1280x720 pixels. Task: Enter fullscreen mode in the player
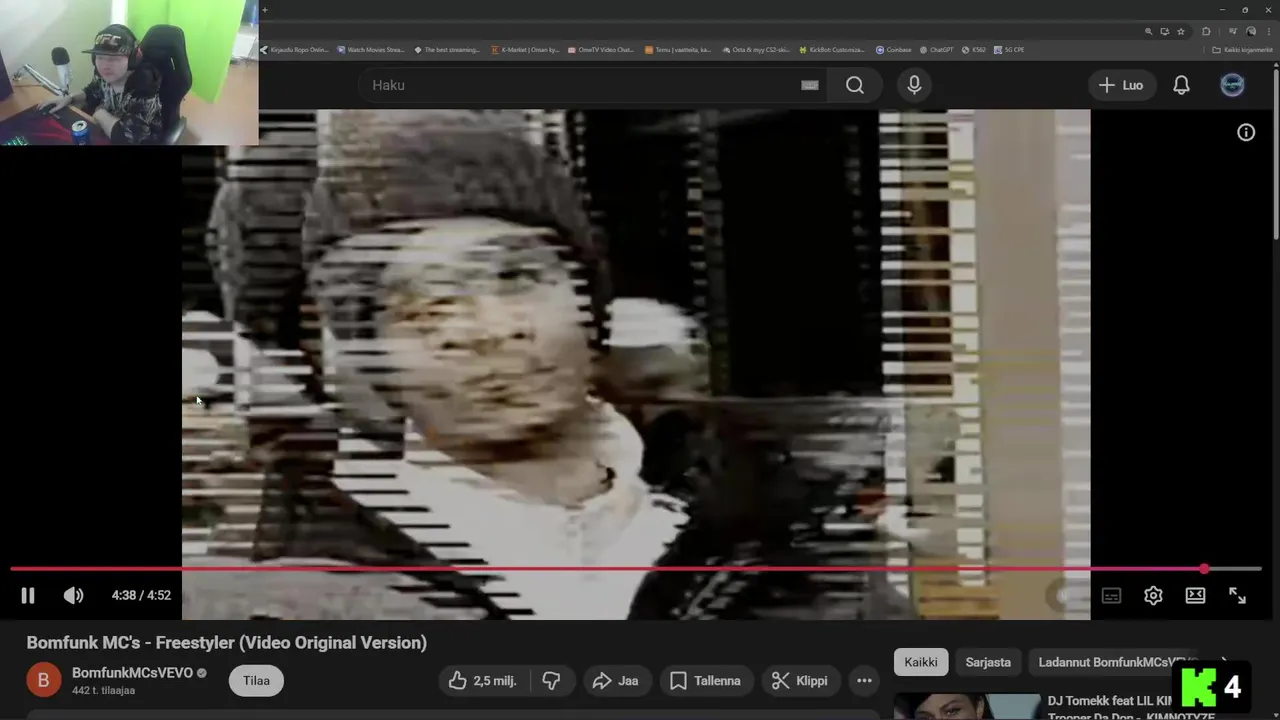click(x=1237, y=595)
